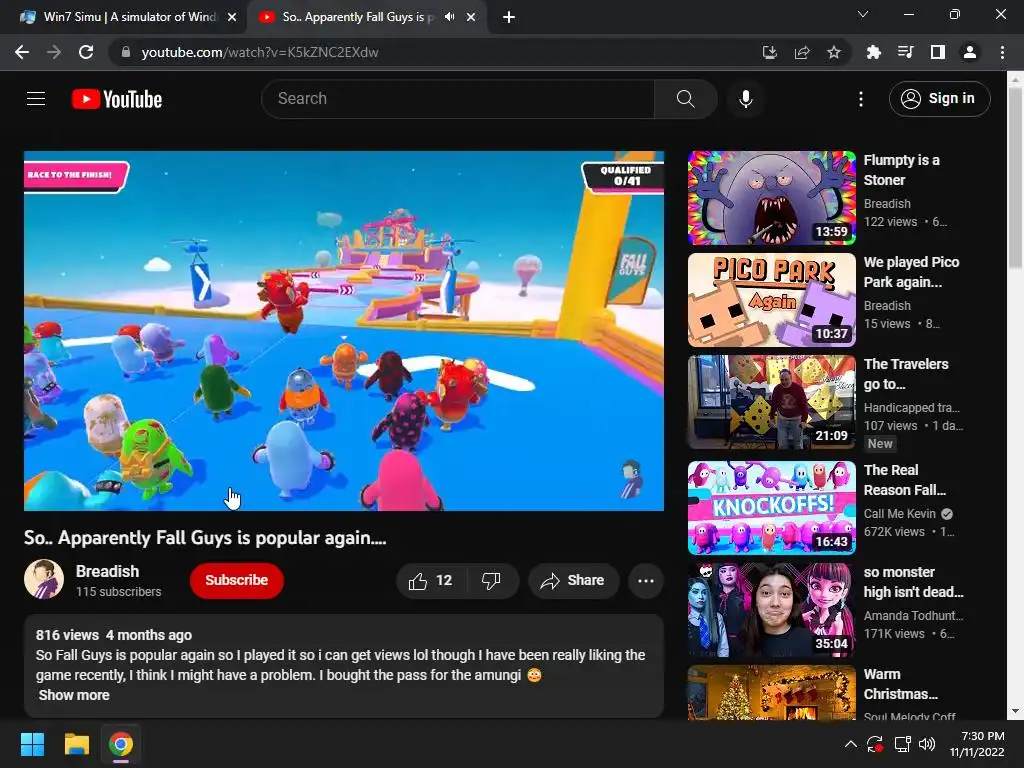Image resolution: width=1024 pixels, height=768 pixels.
Task: Open Knockoffs Fall Guys video thumbnail
Action: tap(771, 508)
